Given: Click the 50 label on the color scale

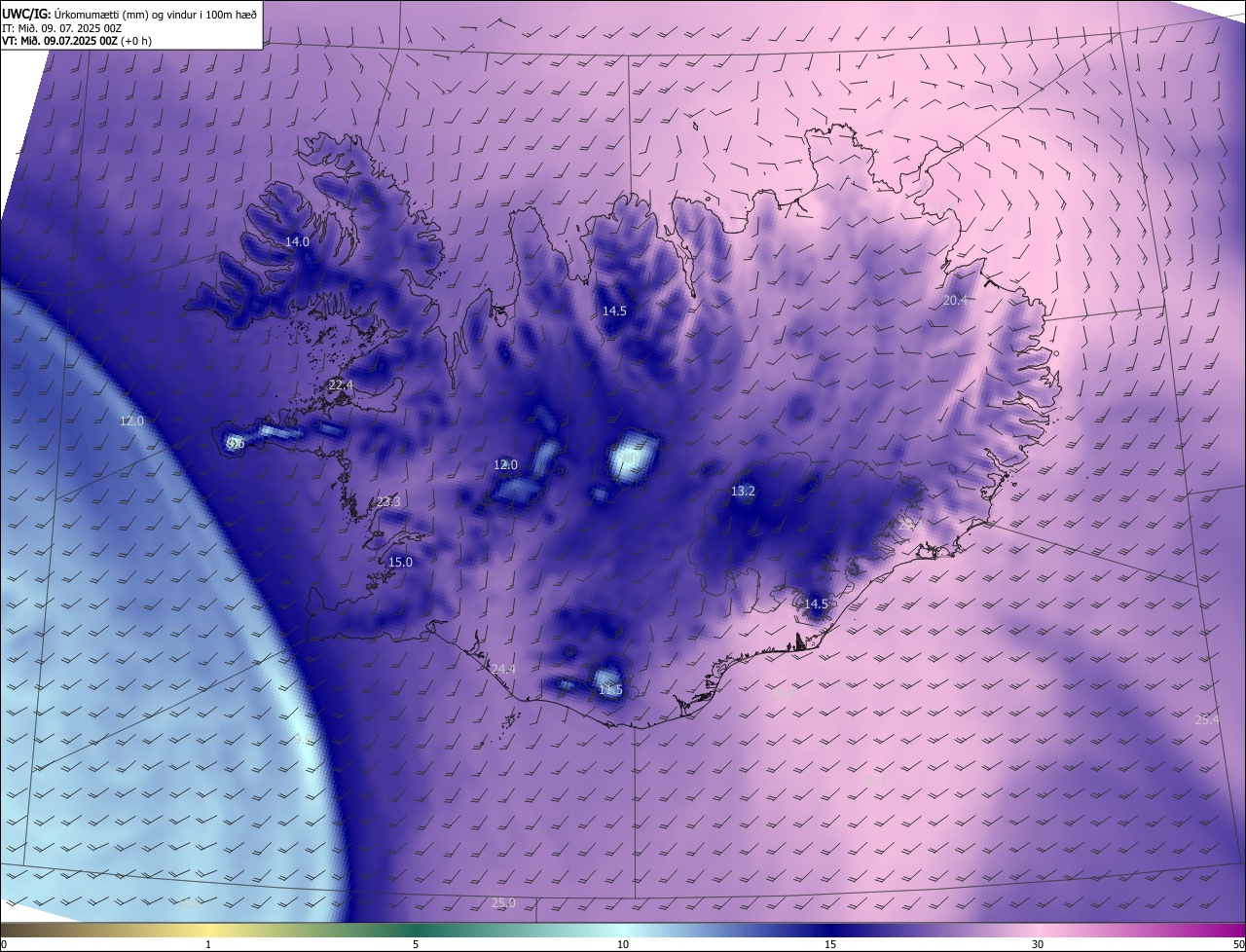Looking at the screenshot, I should pos(1238,944).
